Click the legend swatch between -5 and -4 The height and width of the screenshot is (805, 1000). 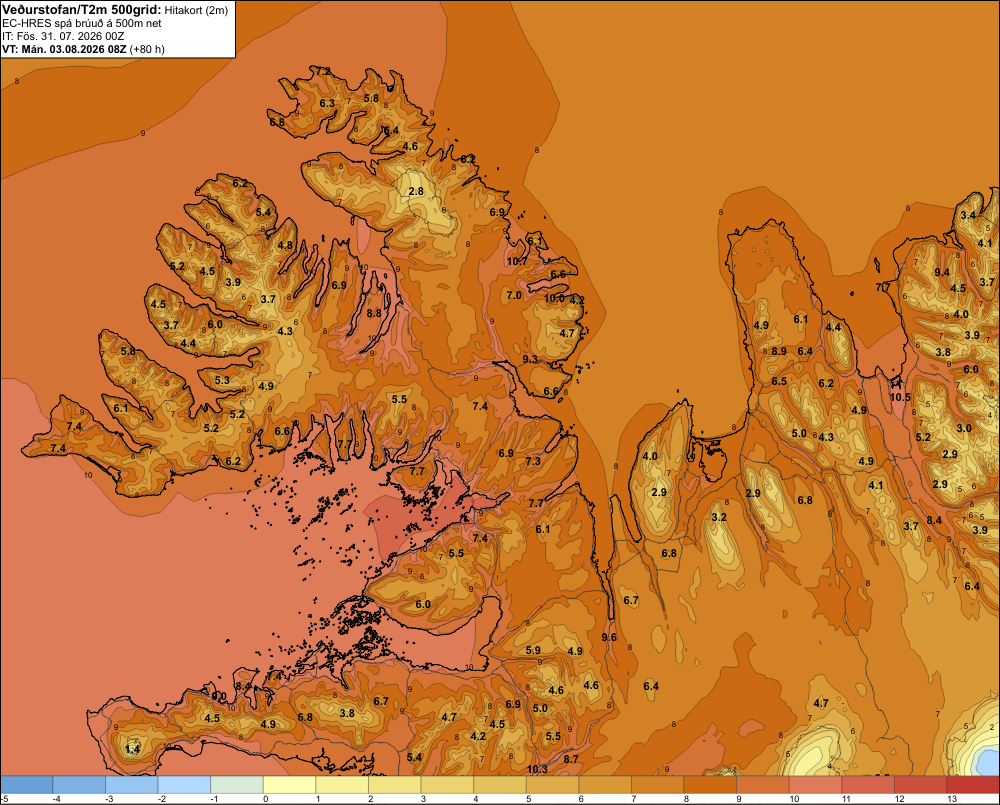[27, 785]
